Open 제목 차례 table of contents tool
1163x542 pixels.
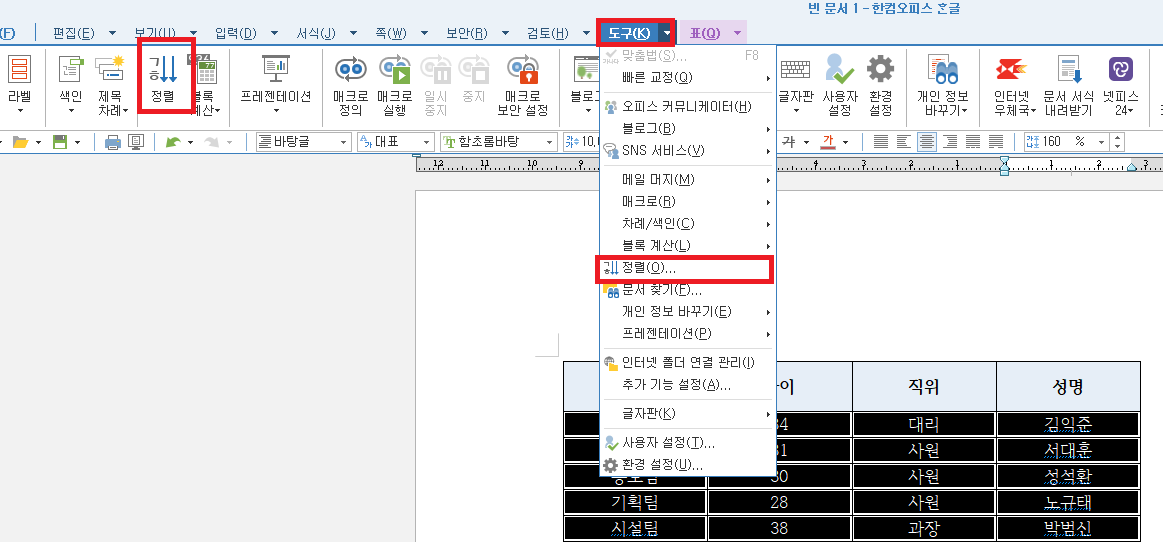(x=113, y=84)
